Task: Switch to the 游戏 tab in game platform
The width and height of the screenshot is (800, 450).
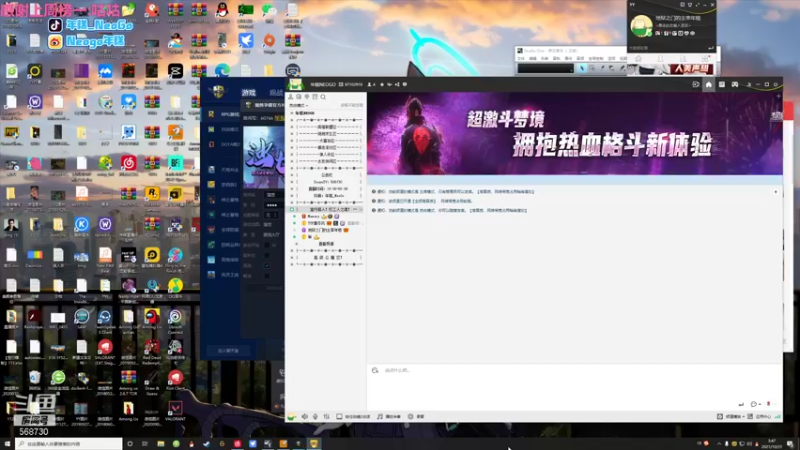Action: tap(248, 92)
